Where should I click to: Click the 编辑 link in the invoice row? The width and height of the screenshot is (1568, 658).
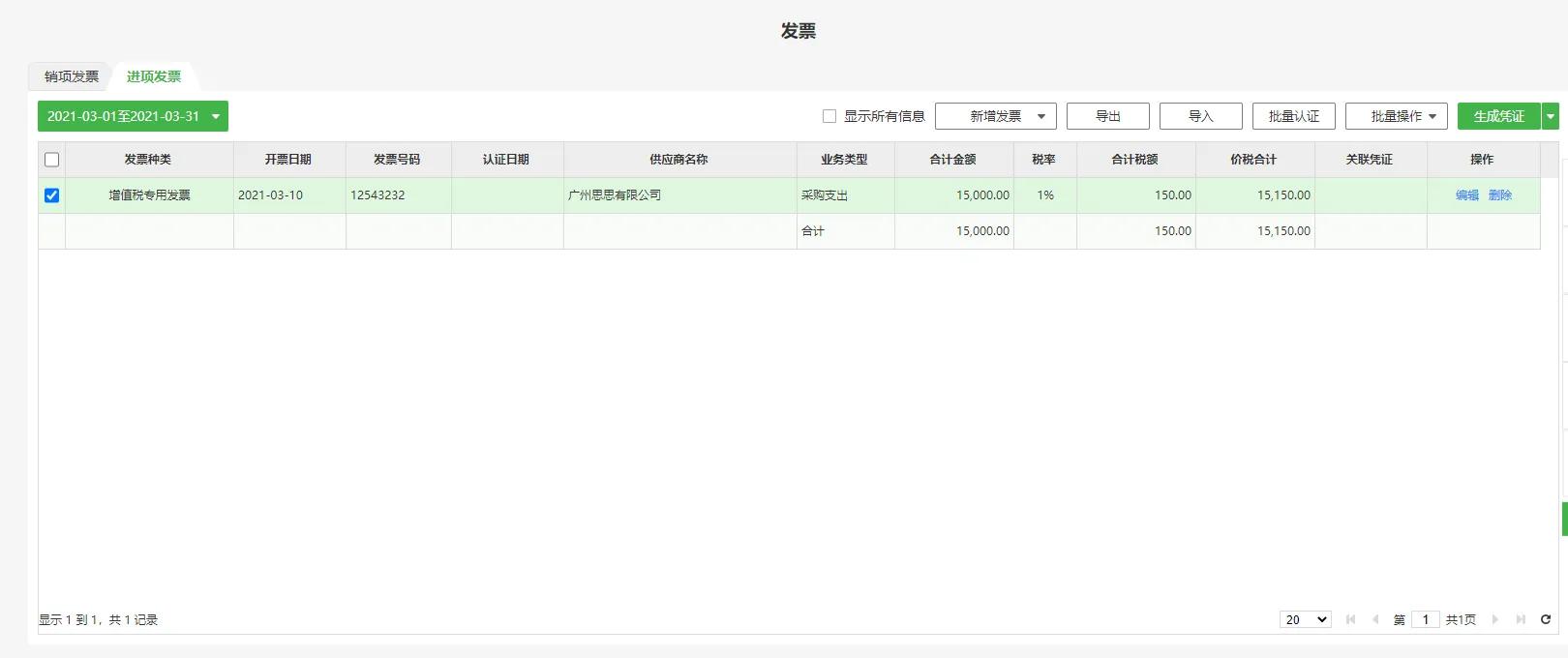(1467, 195)
